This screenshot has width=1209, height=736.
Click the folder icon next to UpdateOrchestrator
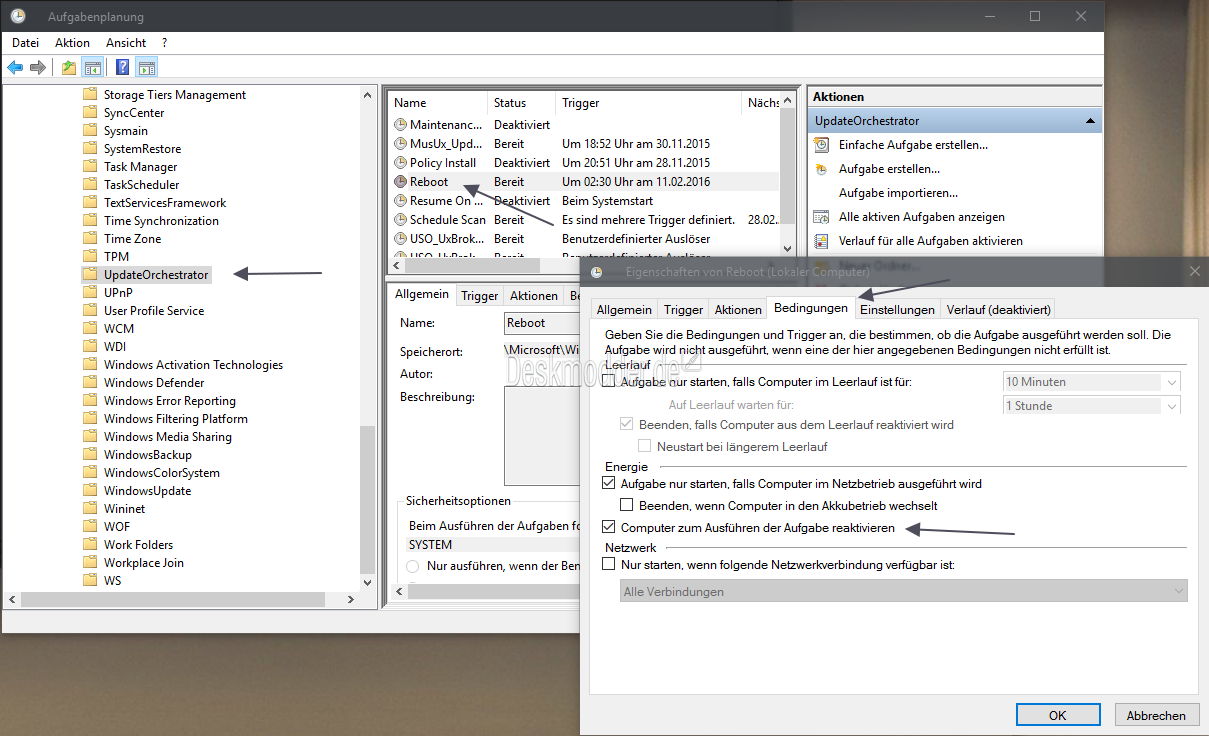pos(90,275)
